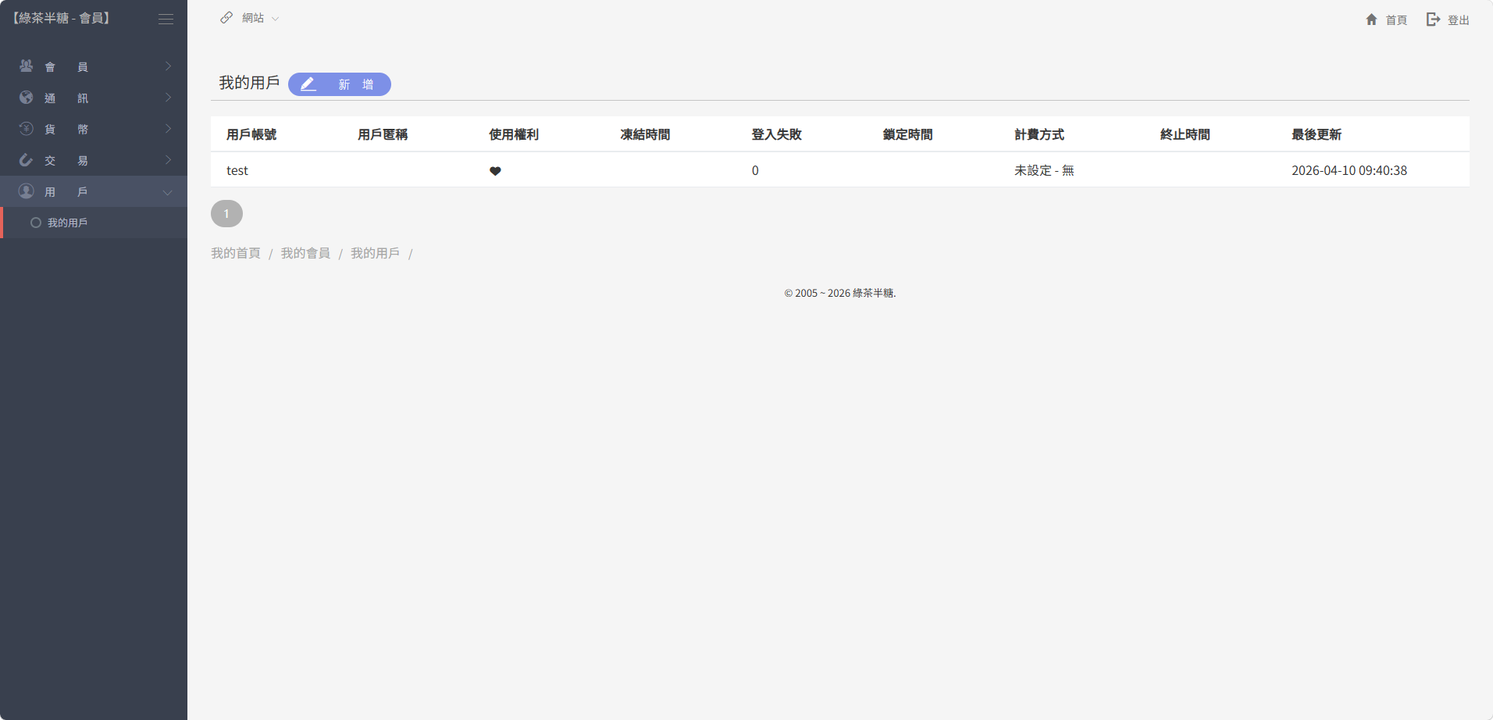Click the 通訊 globe icon
This screenshot has width=1493, height=720.
(26, 98)
